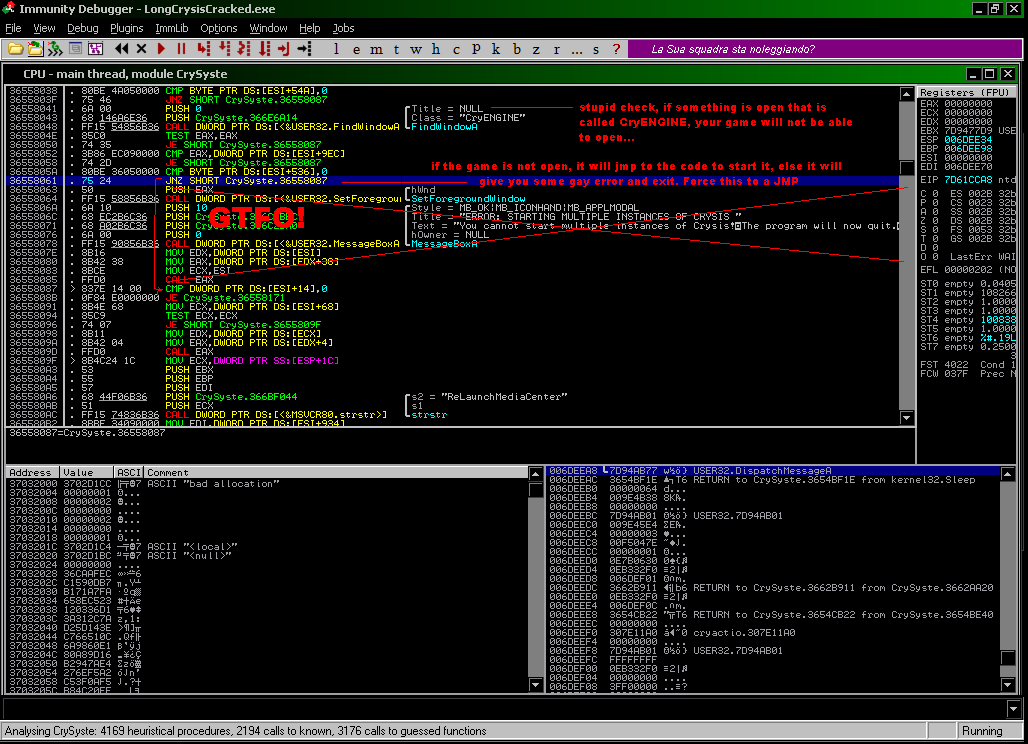Click the disassembly pane scroll-up arrow
This screenshot has height=744, width=1028.
[x=907, y=94]
